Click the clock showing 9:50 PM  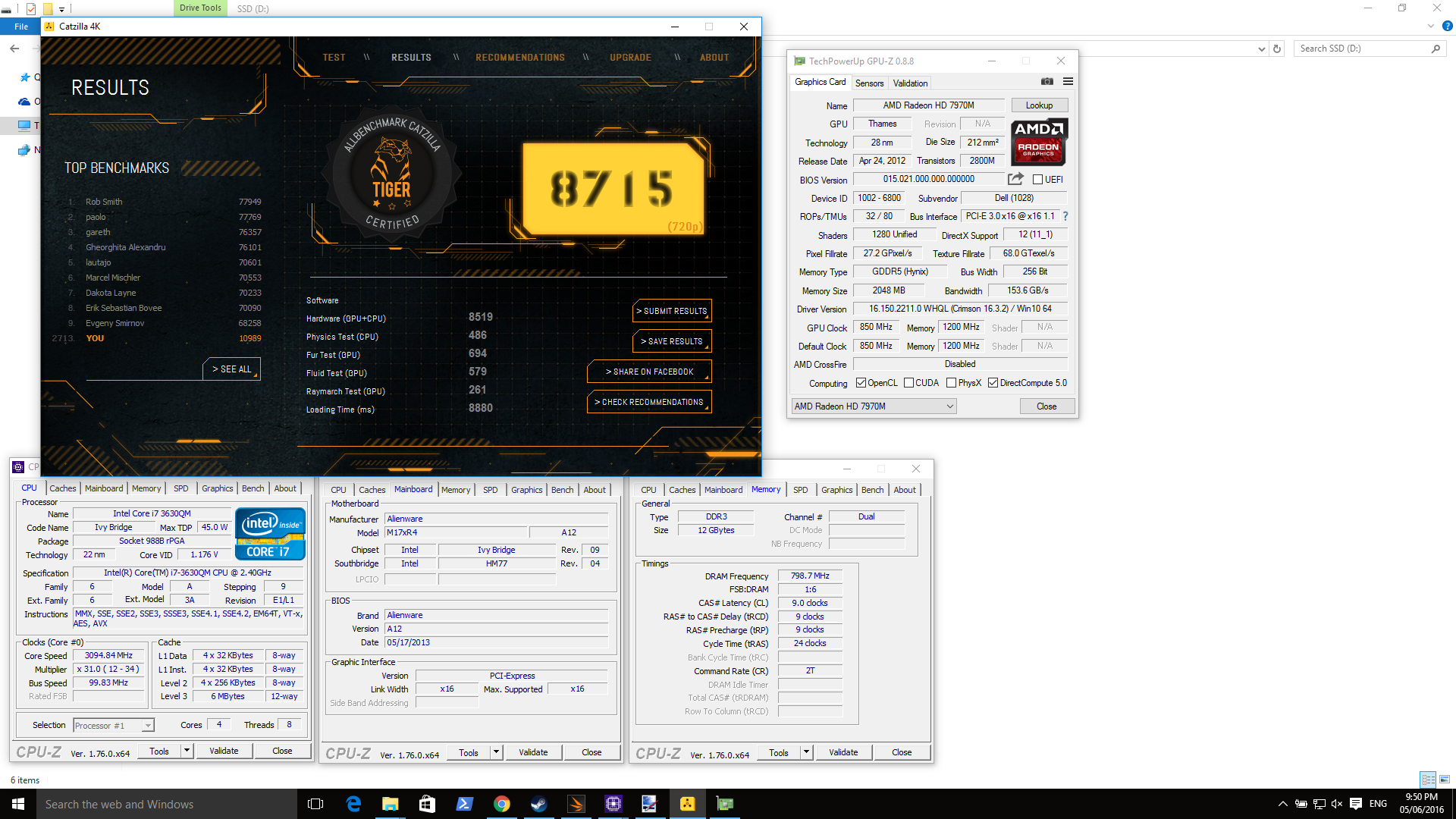(1421, 803)
